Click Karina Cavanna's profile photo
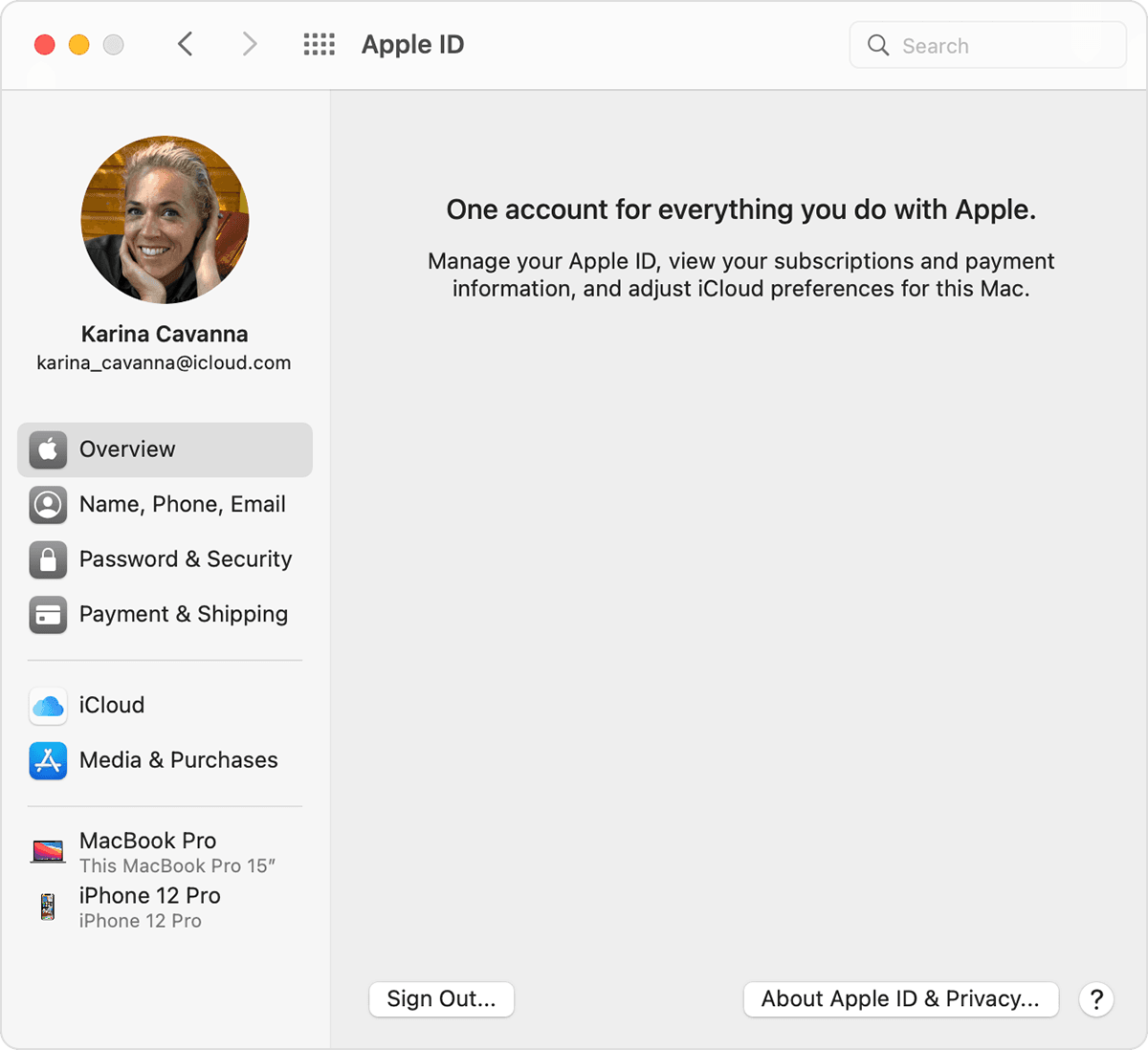The image size is (1148, 1050). [165, 220]
